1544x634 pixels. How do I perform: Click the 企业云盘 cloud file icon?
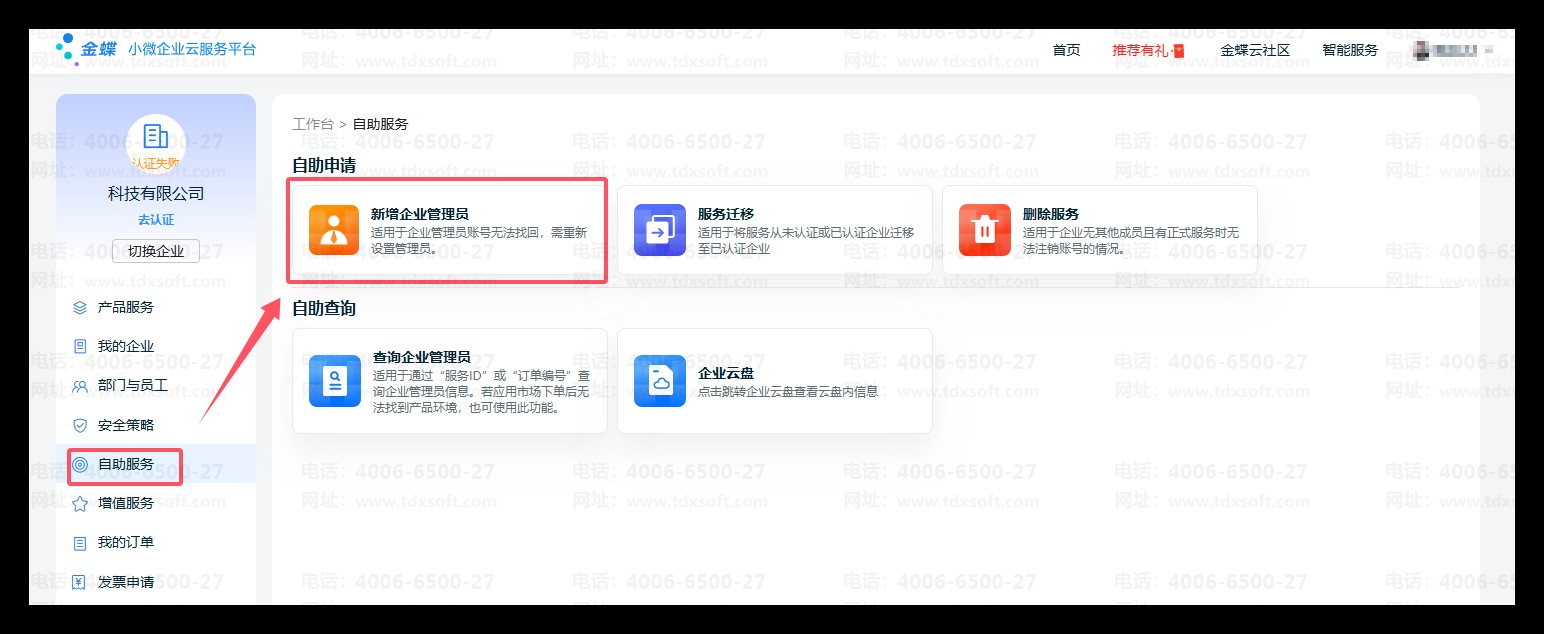tap(659, 381)
